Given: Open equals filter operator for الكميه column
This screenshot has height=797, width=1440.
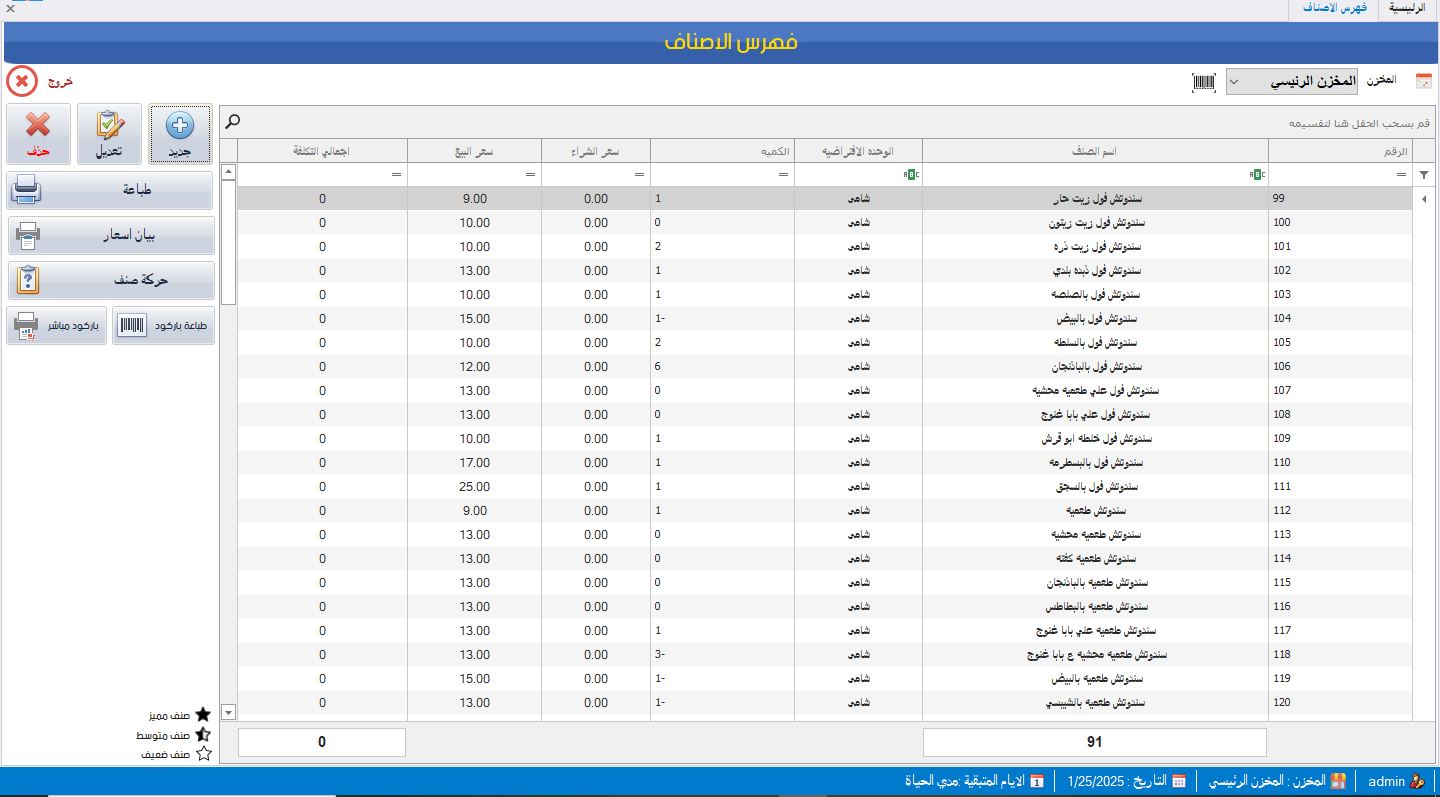Looking at the screenshot, I should tap(784, 175).
